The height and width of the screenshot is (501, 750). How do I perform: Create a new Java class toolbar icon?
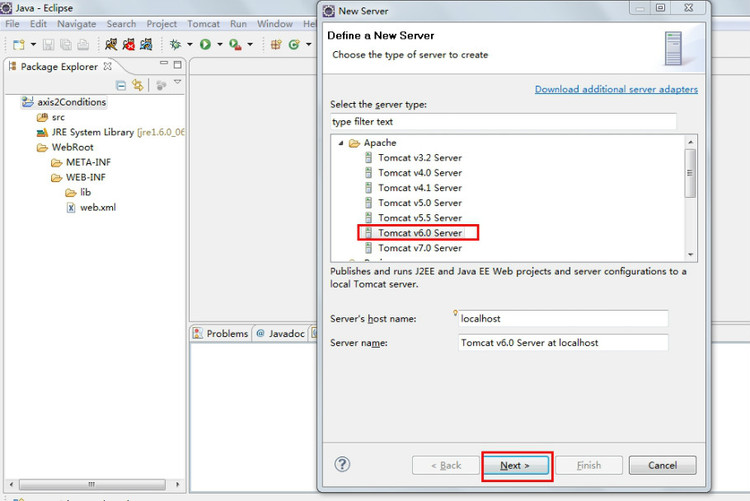(294, 45)
